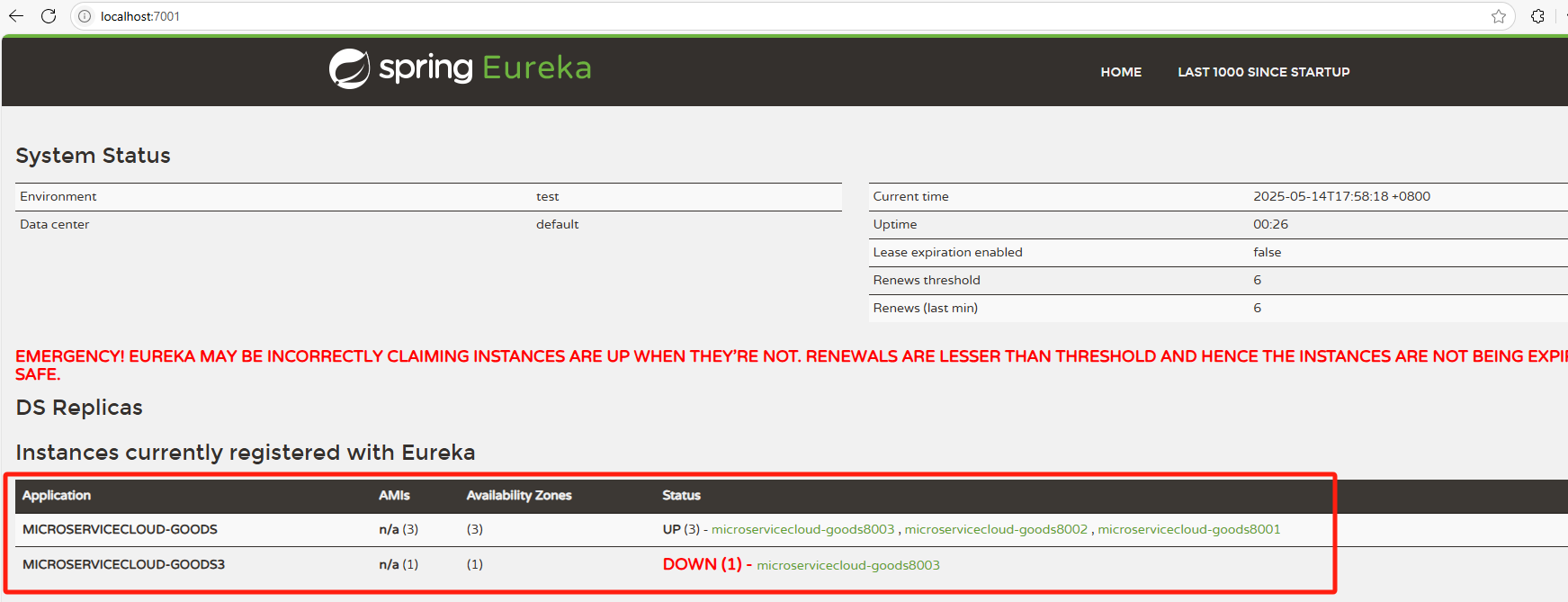This screenshot has height=602, width=1568.
Task: Click the Uptime value 00:26
Action: [1270, 224]
